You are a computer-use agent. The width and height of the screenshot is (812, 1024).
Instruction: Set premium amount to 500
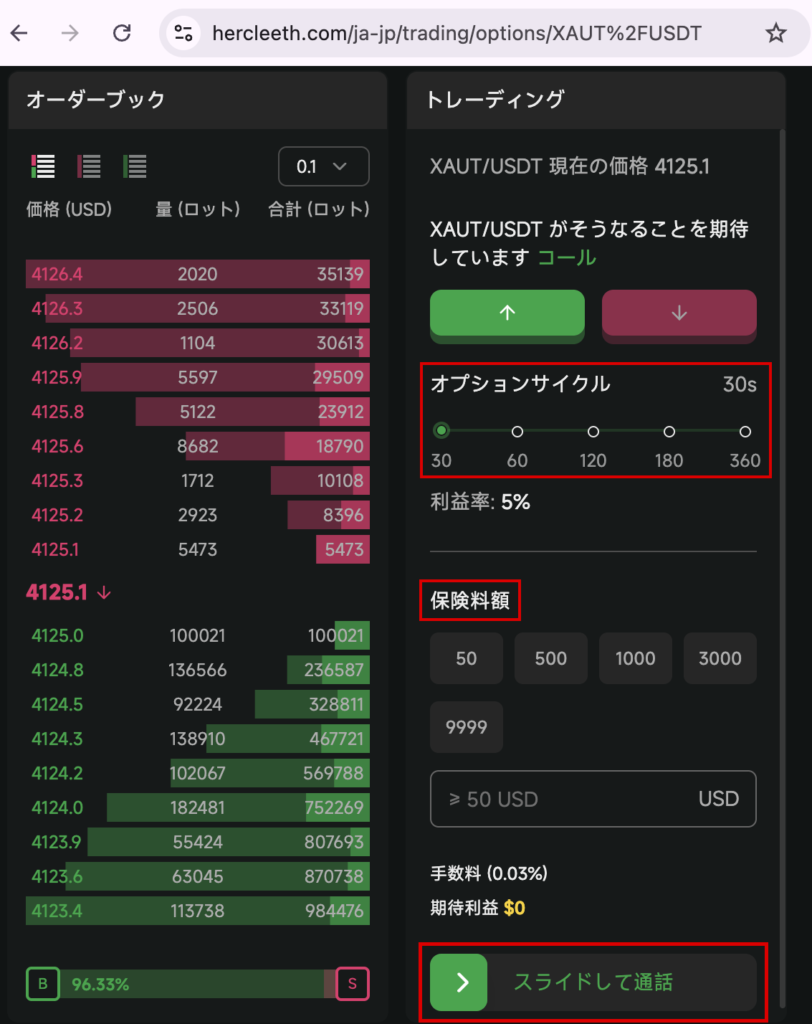[551, 658]
